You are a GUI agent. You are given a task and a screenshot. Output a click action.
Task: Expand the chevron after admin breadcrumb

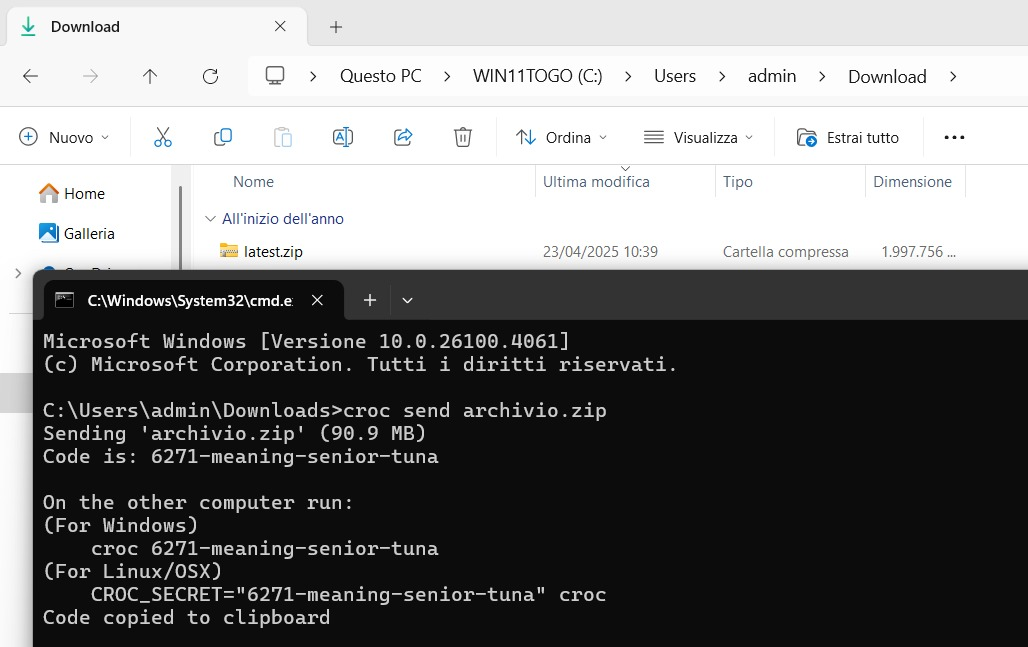click(822, 77)
